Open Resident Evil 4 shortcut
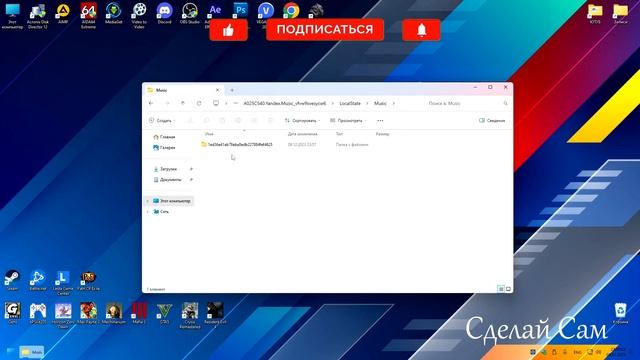640x360 pixels. tap(215, 316)
